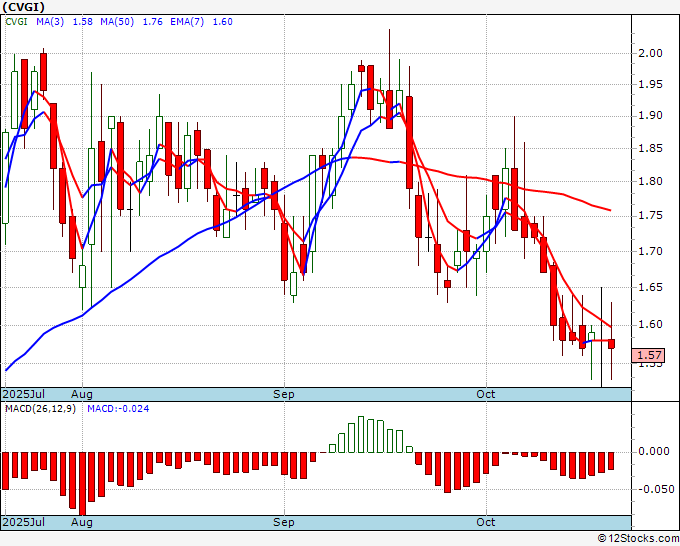Select the MA(3) indicator label
Viewport: 680px width, 546px height.
(50, 22)
